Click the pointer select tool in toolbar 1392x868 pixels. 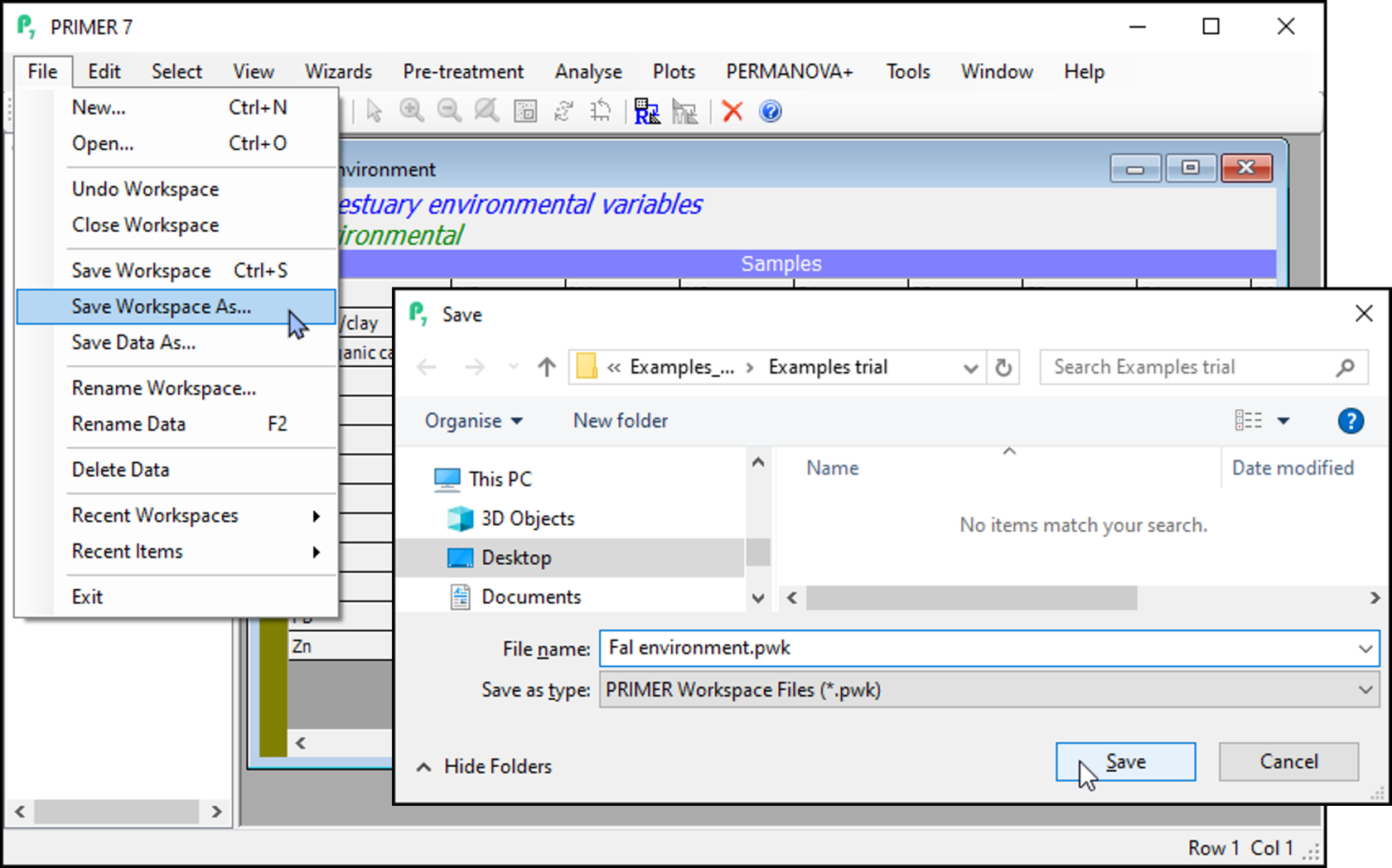click(375, 111)
